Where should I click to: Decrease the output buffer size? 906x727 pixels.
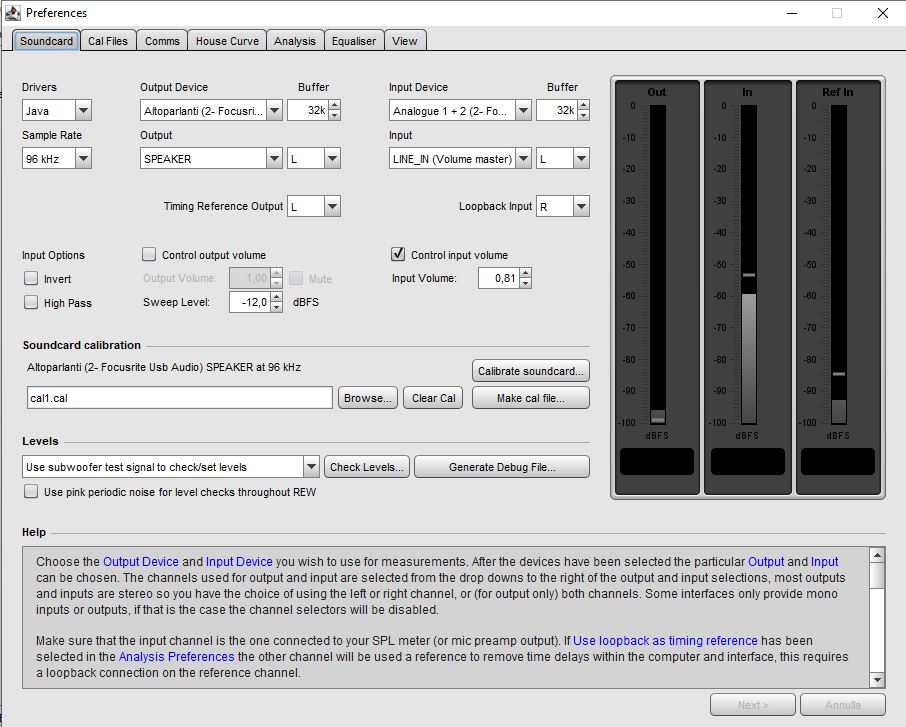[335, 116]
